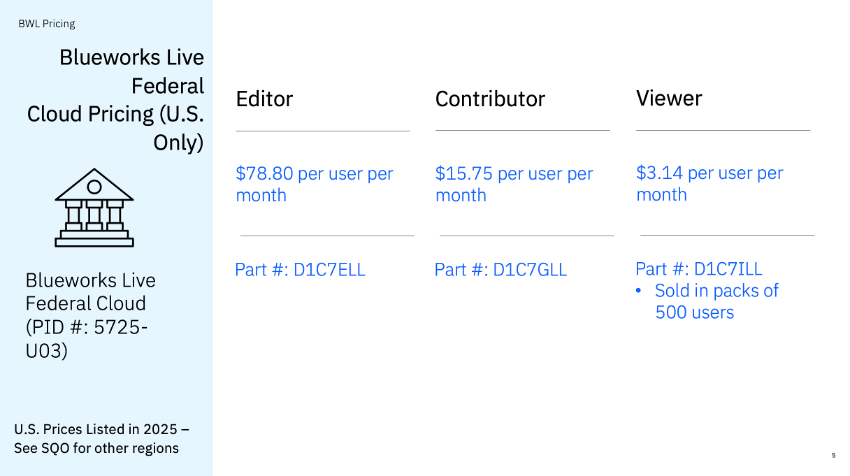Select the $78.80 per user per month price
This screenshot has width=850, height=476.
(x=314, y=184)
